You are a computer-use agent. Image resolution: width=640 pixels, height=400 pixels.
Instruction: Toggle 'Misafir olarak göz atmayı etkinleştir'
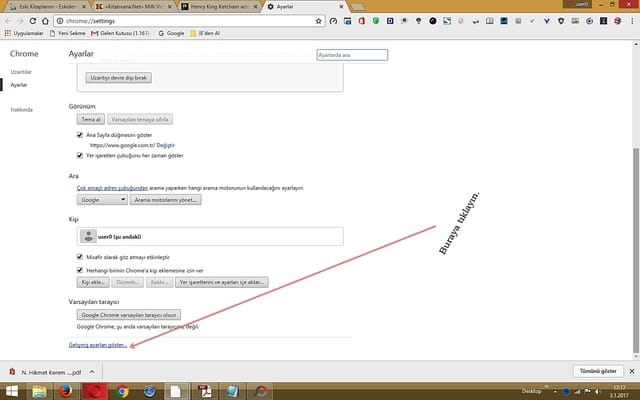pyautogui.click(x=80, y=257)
